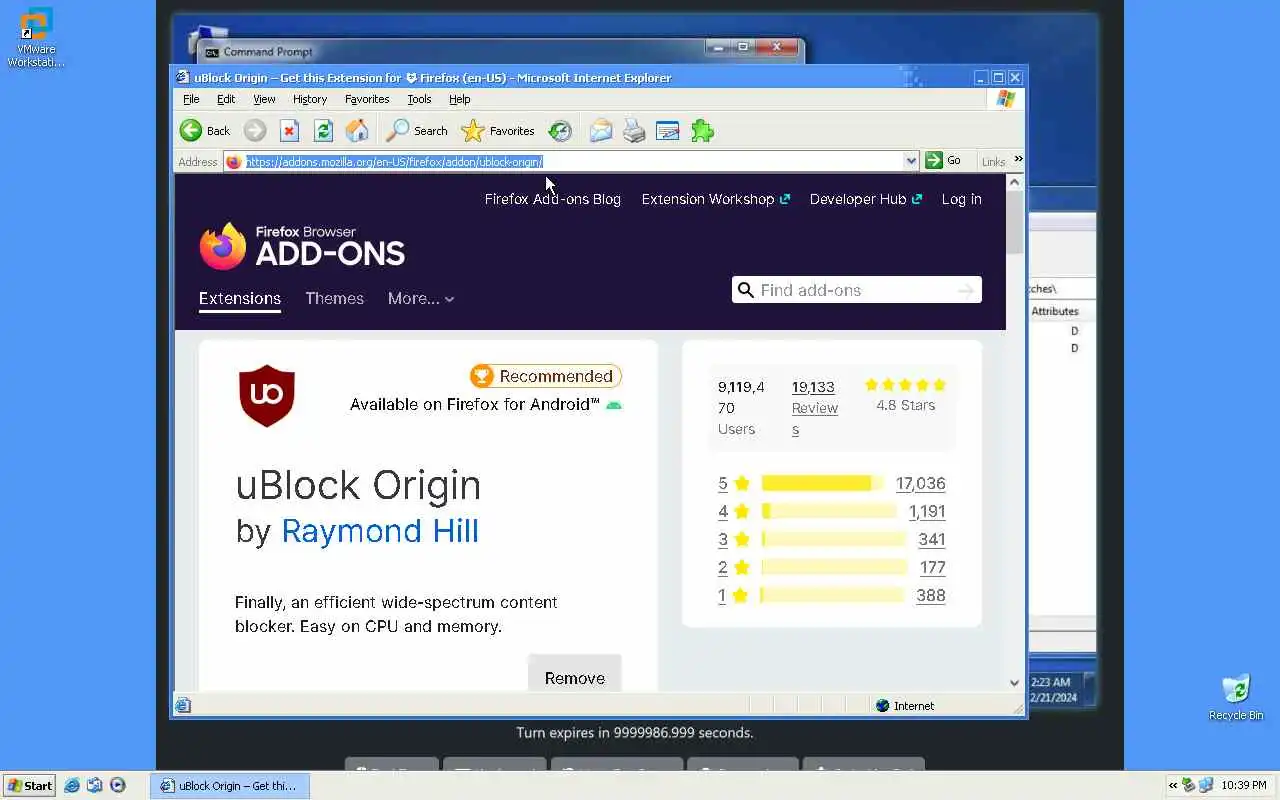This screenshot has height=800, width=1280.
Task: Click the address bar URL field
Action: pos(572,161)
